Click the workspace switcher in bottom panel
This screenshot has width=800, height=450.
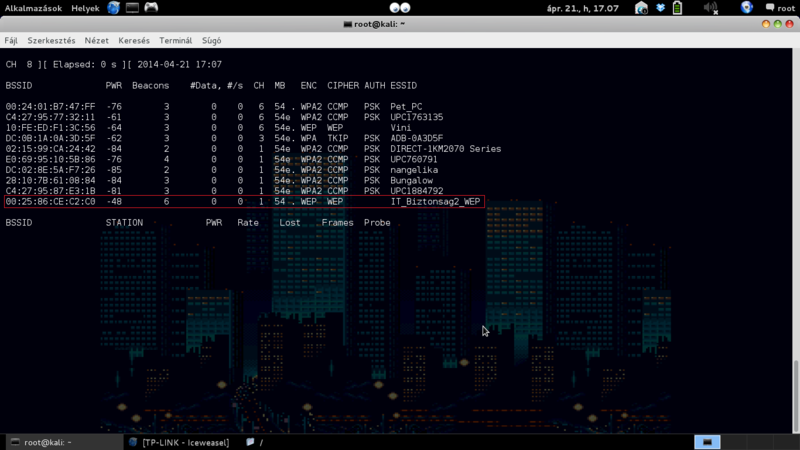tap(707, 442)
